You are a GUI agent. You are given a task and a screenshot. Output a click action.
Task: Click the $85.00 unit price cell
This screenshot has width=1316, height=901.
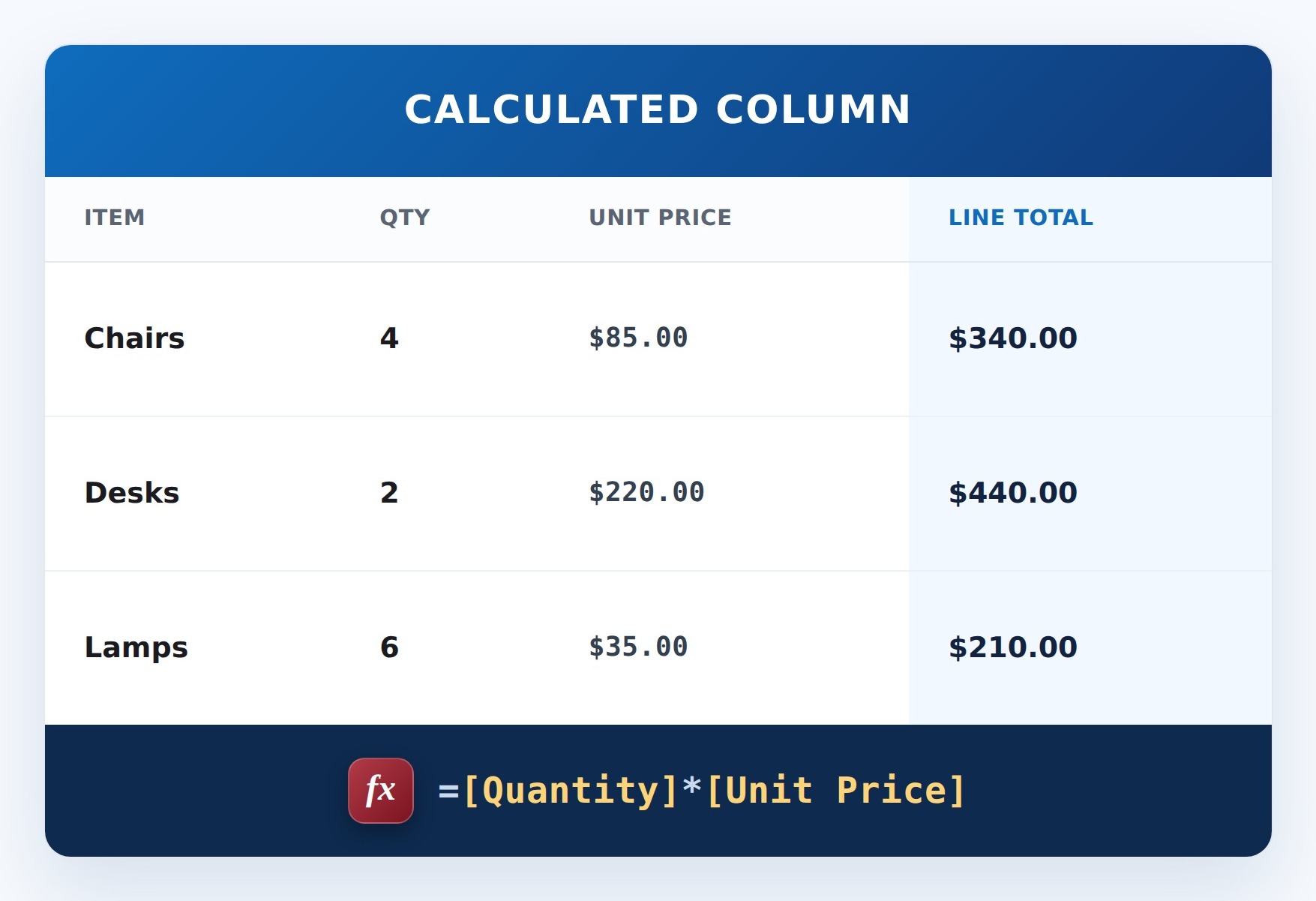[x=638, y=338]
